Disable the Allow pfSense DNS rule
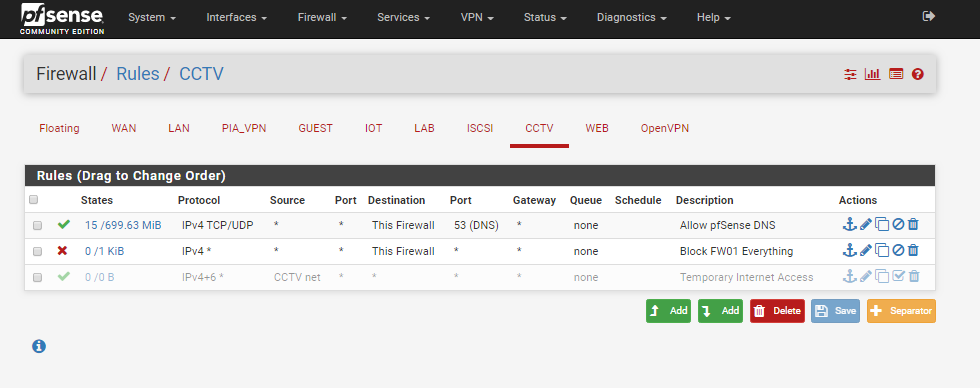The image size is (980, 388). coord(898,224)
